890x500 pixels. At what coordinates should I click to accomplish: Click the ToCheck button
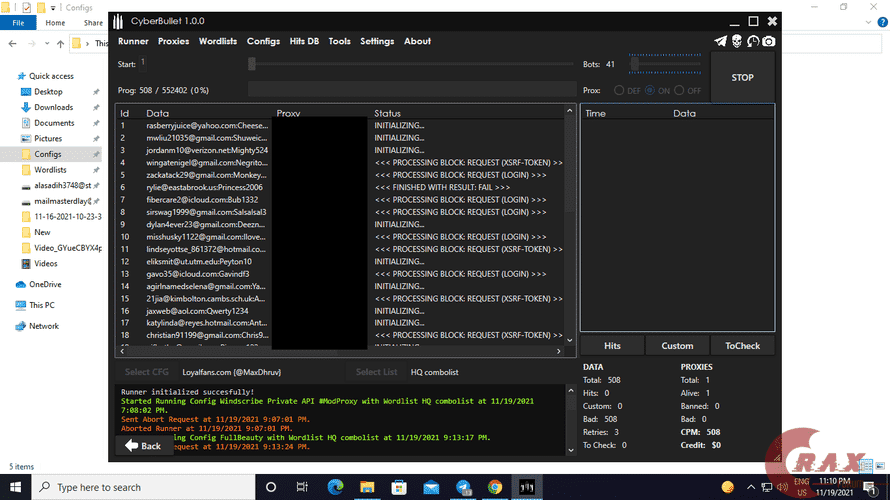pos(742,346)
